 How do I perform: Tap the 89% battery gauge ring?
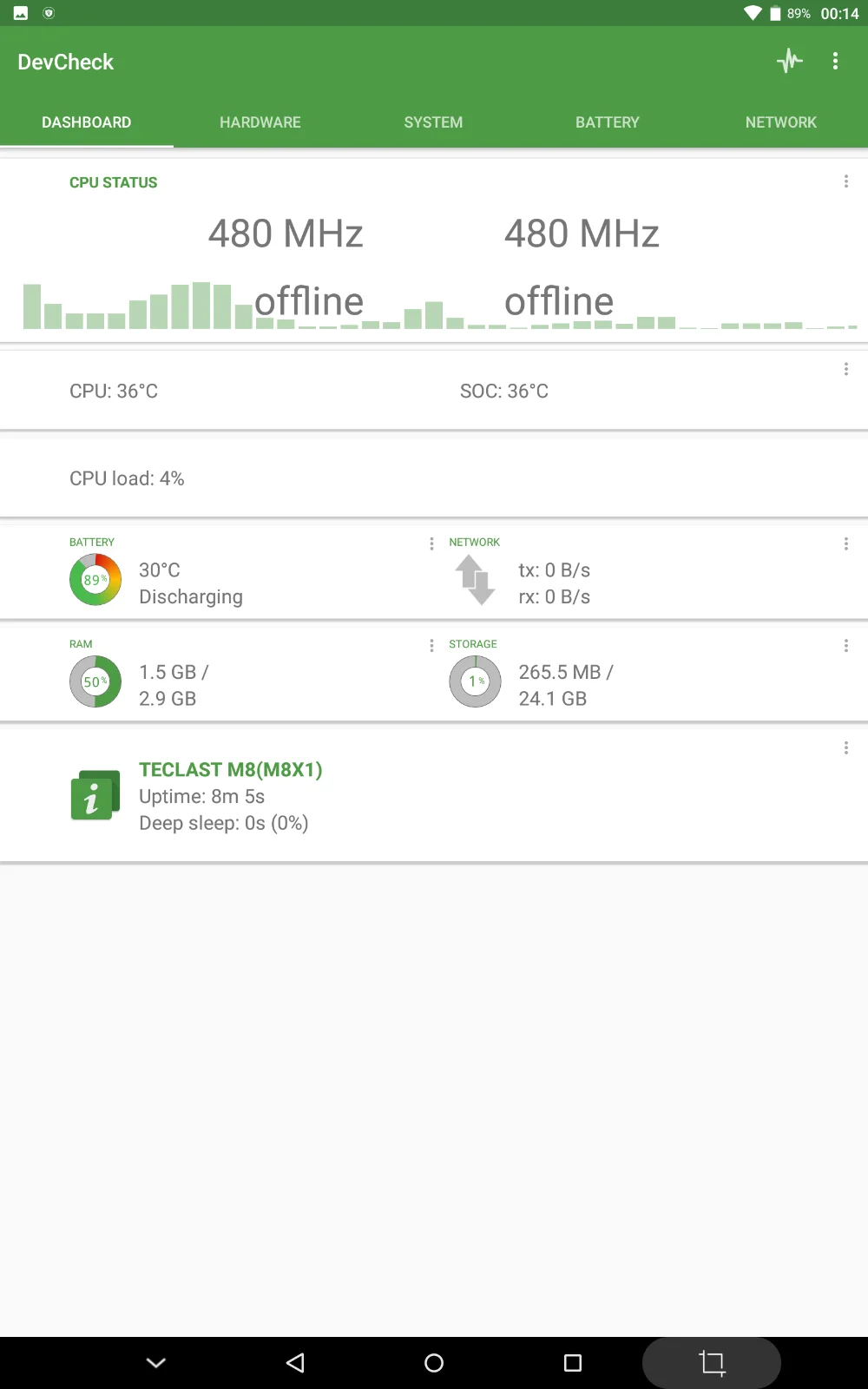[95, 579]
